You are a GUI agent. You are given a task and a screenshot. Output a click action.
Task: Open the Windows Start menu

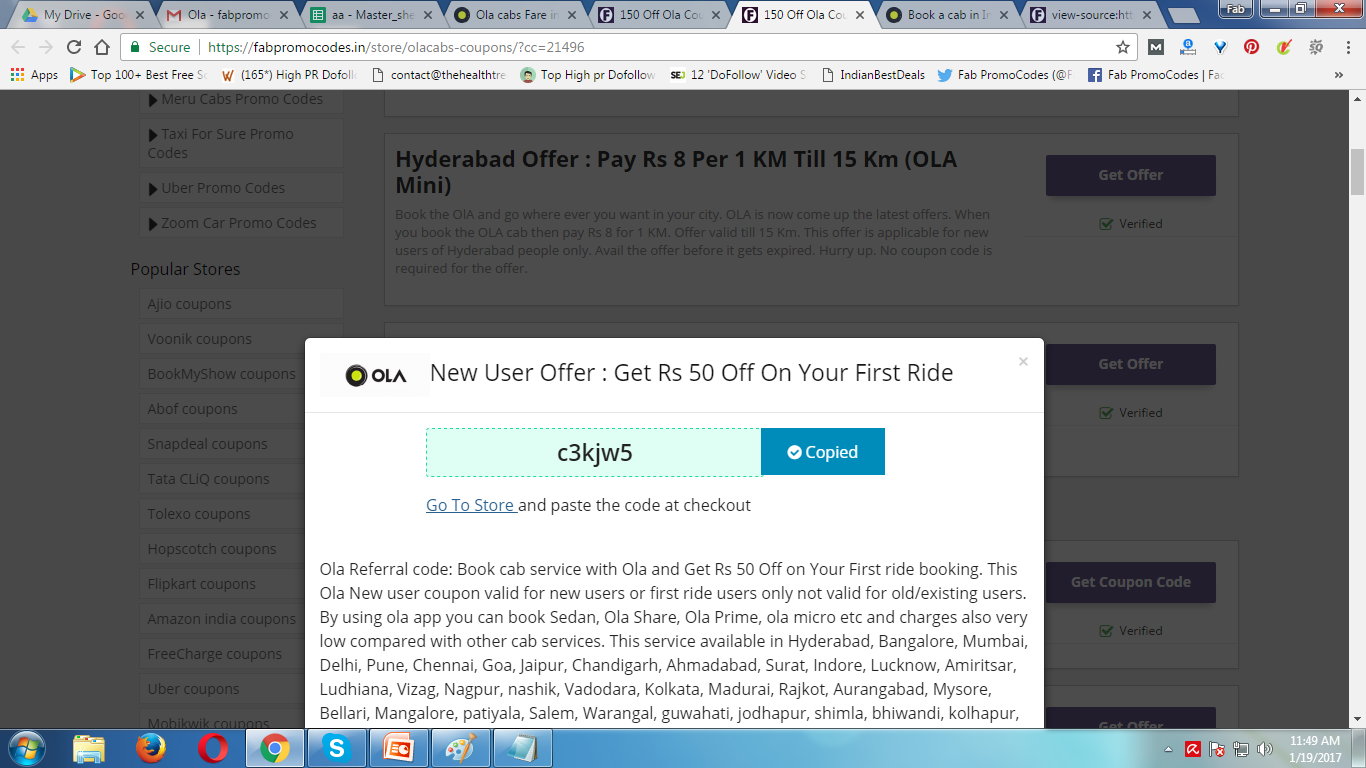pos(25,748)
